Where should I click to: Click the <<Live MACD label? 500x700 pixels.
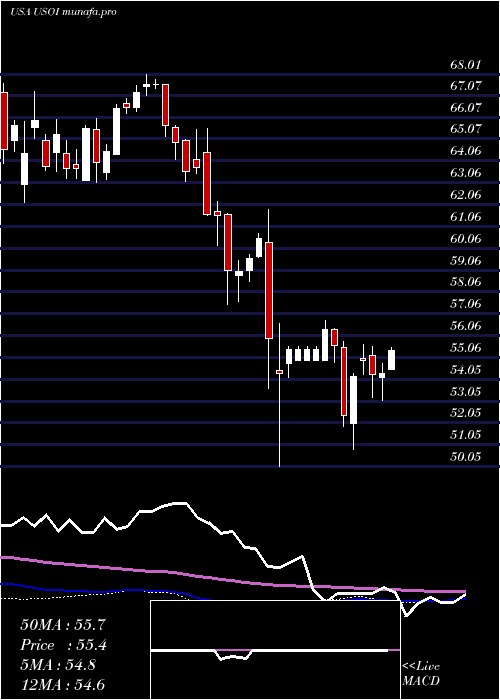tap(421, 674)
